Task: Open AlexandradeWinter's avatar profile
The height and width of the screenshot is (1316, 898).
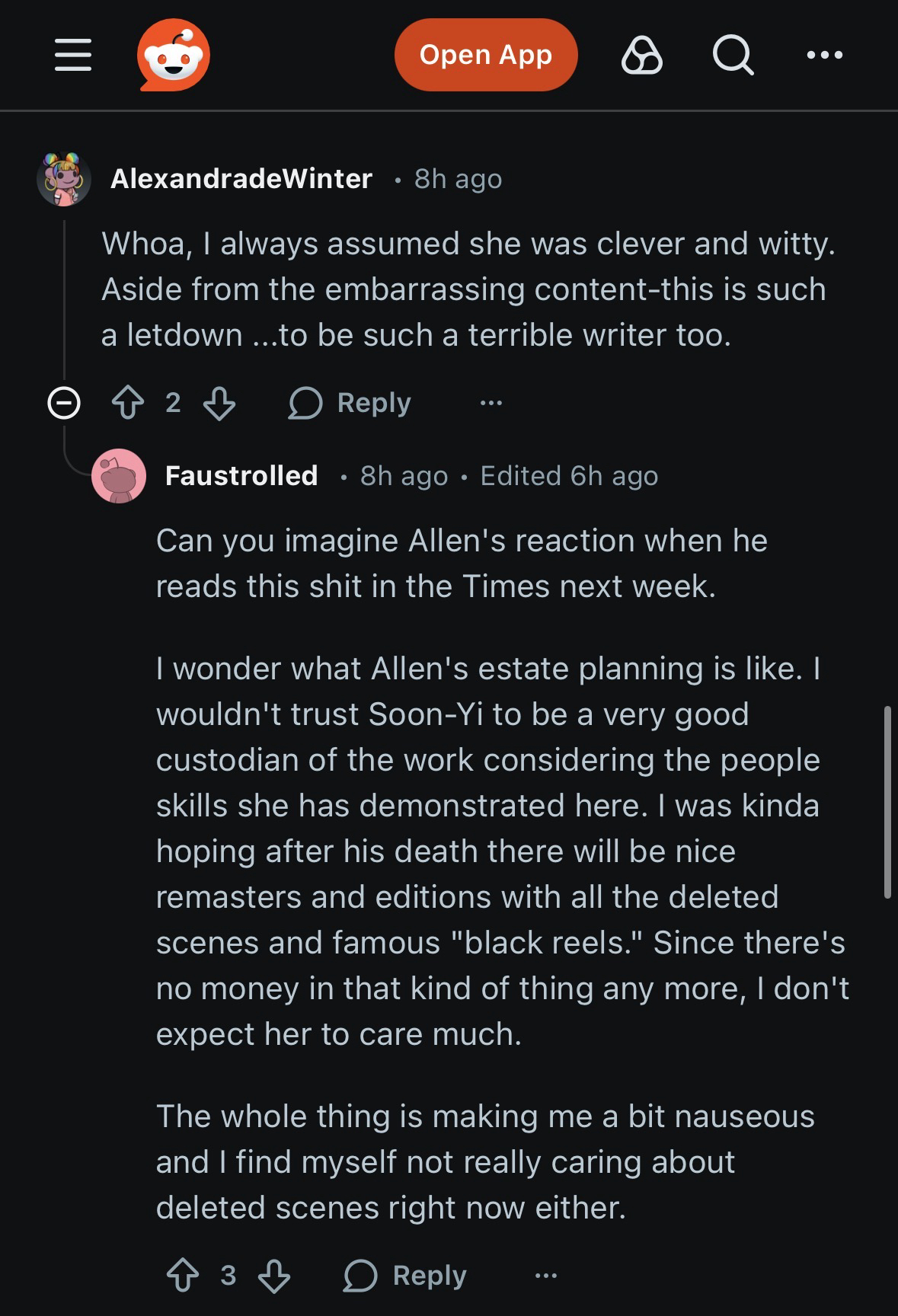Action: coord(64,179)
